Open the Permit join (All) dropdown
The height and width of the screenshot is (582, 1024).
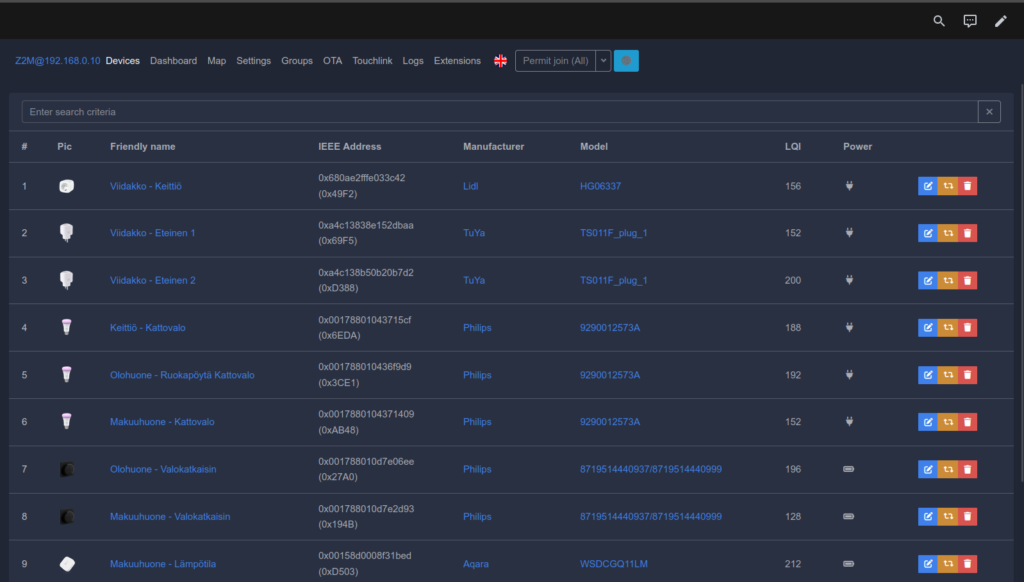[x=603, y=60]
